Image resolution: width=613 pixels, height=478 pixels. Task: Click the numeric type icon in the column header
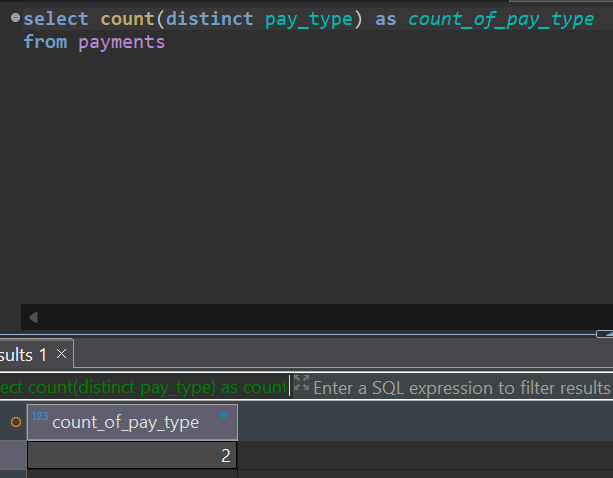click(x=40, y=416)
